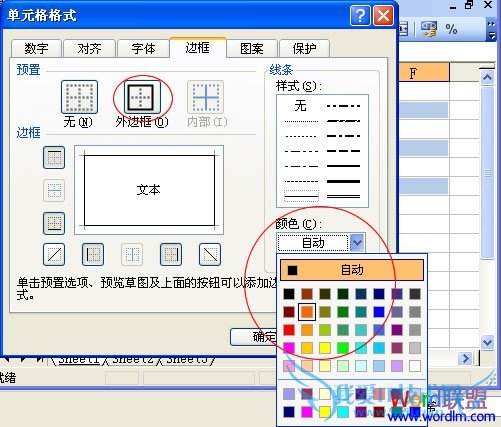Viewport: 501px width, 427px height.
Task: Choose the slanted dash-dot line style
Action: point(344,121)
